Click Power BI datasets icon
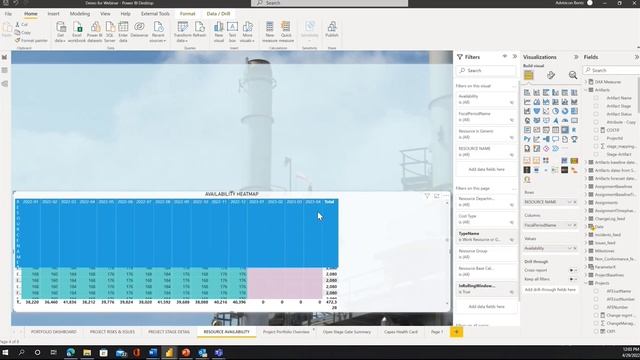 point(95,31)
